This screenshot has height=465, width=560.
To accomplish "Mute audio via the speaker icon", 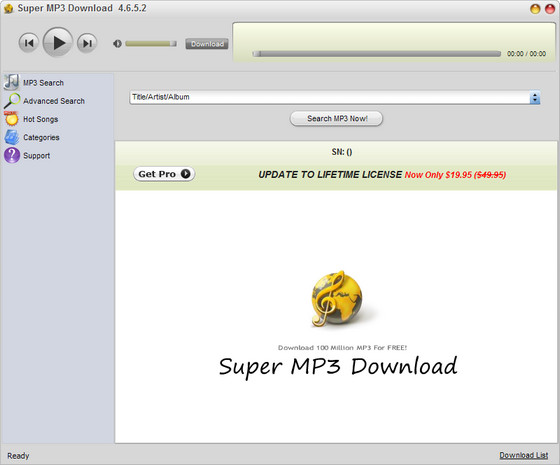I will (x=117, y=44).
